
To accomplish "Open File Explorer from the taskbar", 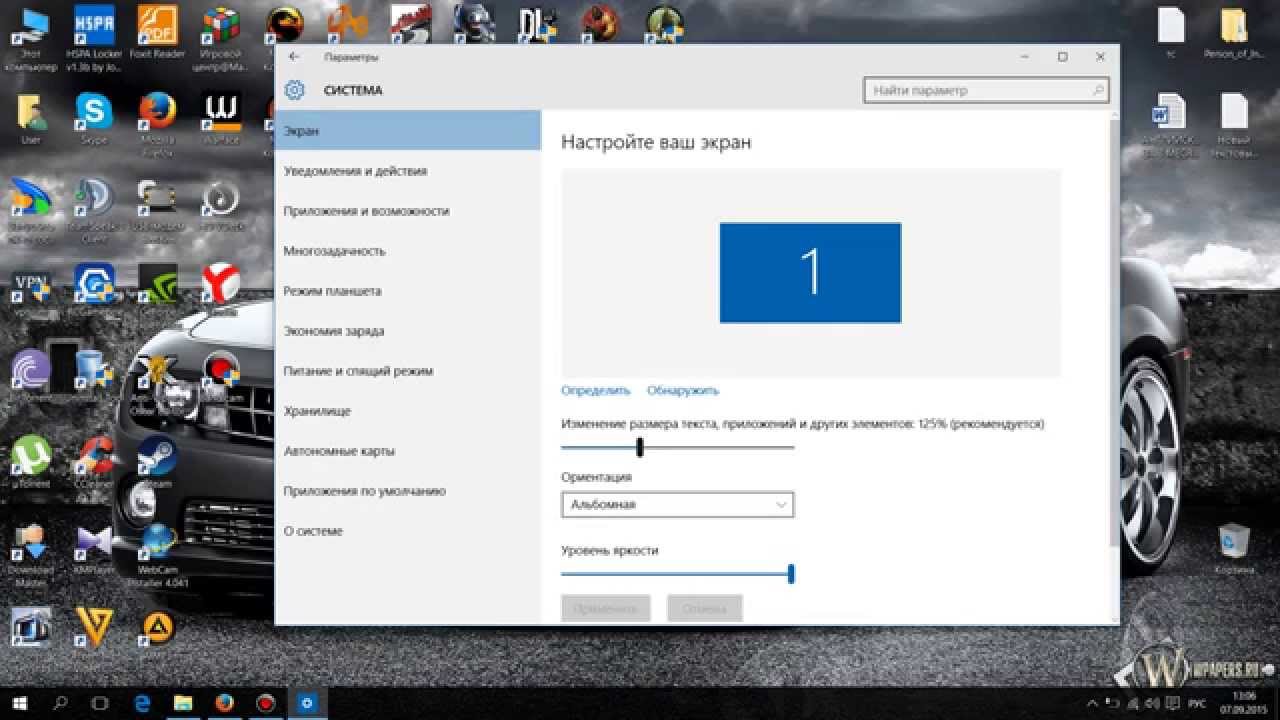I will point(183,702).
